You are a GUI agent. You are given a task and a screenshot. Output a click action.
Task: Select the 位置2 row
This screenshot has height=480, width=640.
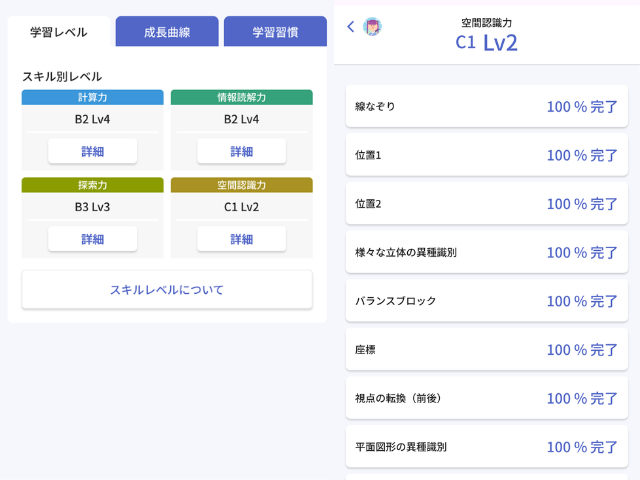click(x=487, y=204)
